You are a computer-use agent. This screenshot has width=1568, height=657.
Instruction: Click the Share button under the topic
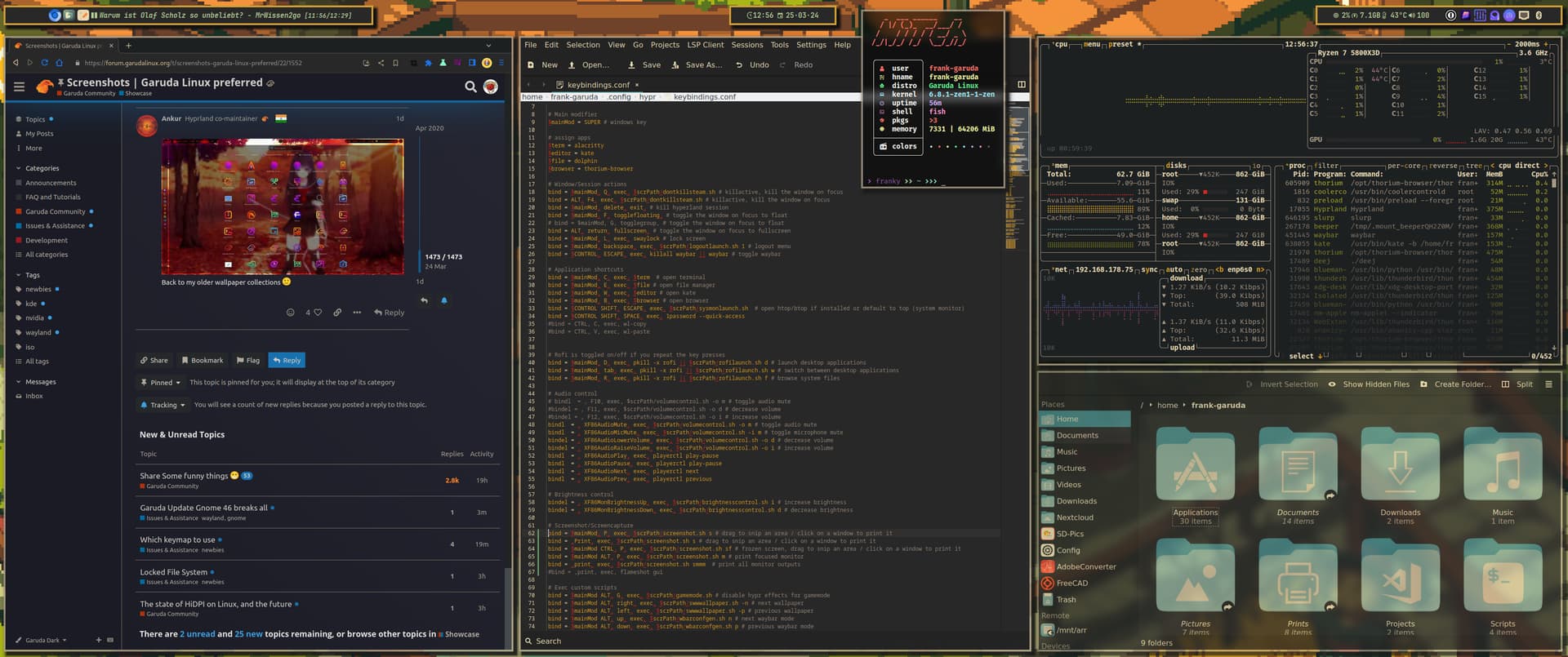[x=154, y=360]
